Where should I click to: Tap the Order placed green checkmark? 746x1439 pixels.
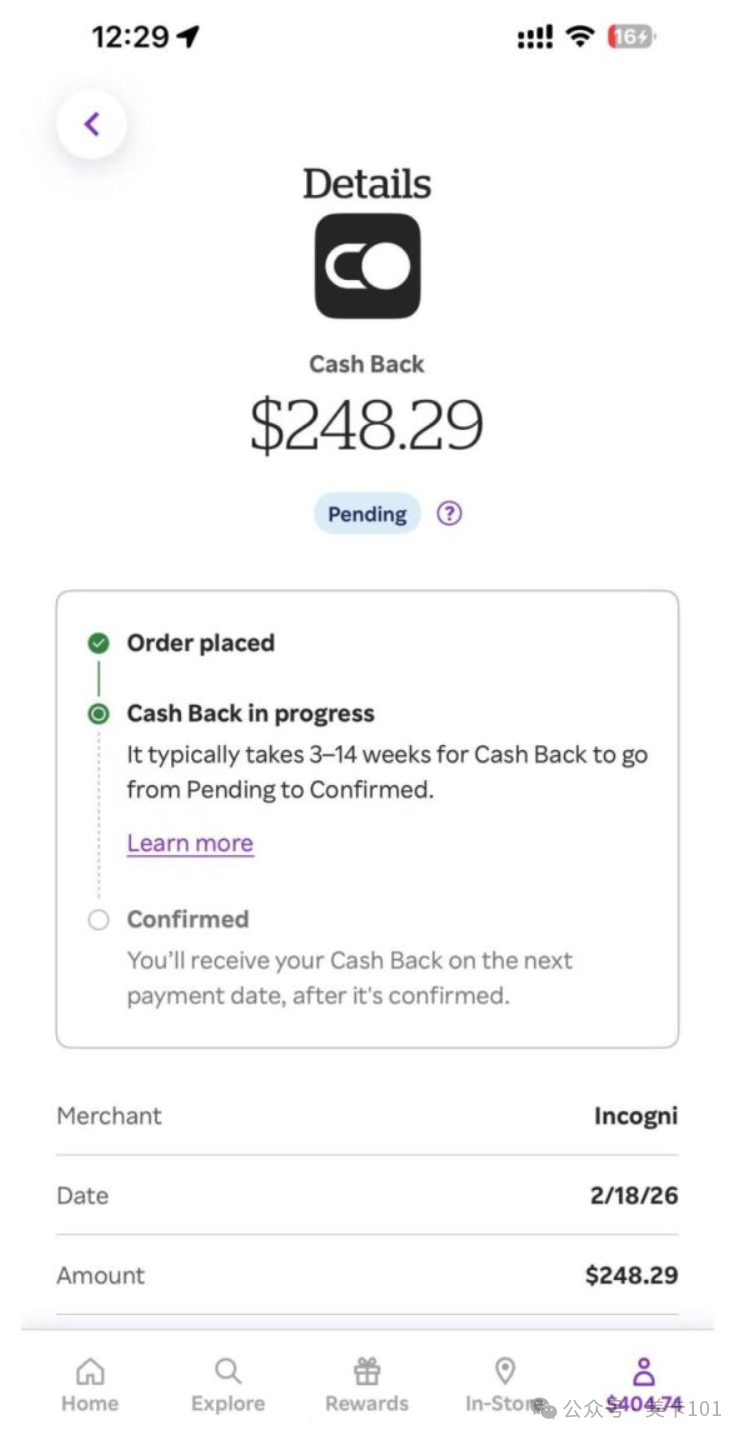98,643
